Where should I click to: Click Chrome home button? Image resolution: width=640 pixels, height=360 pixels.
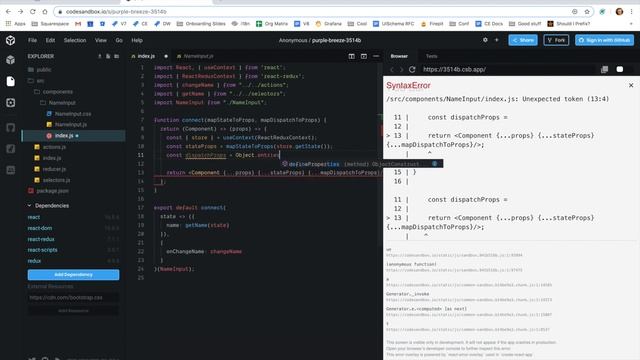pos(45,12)
